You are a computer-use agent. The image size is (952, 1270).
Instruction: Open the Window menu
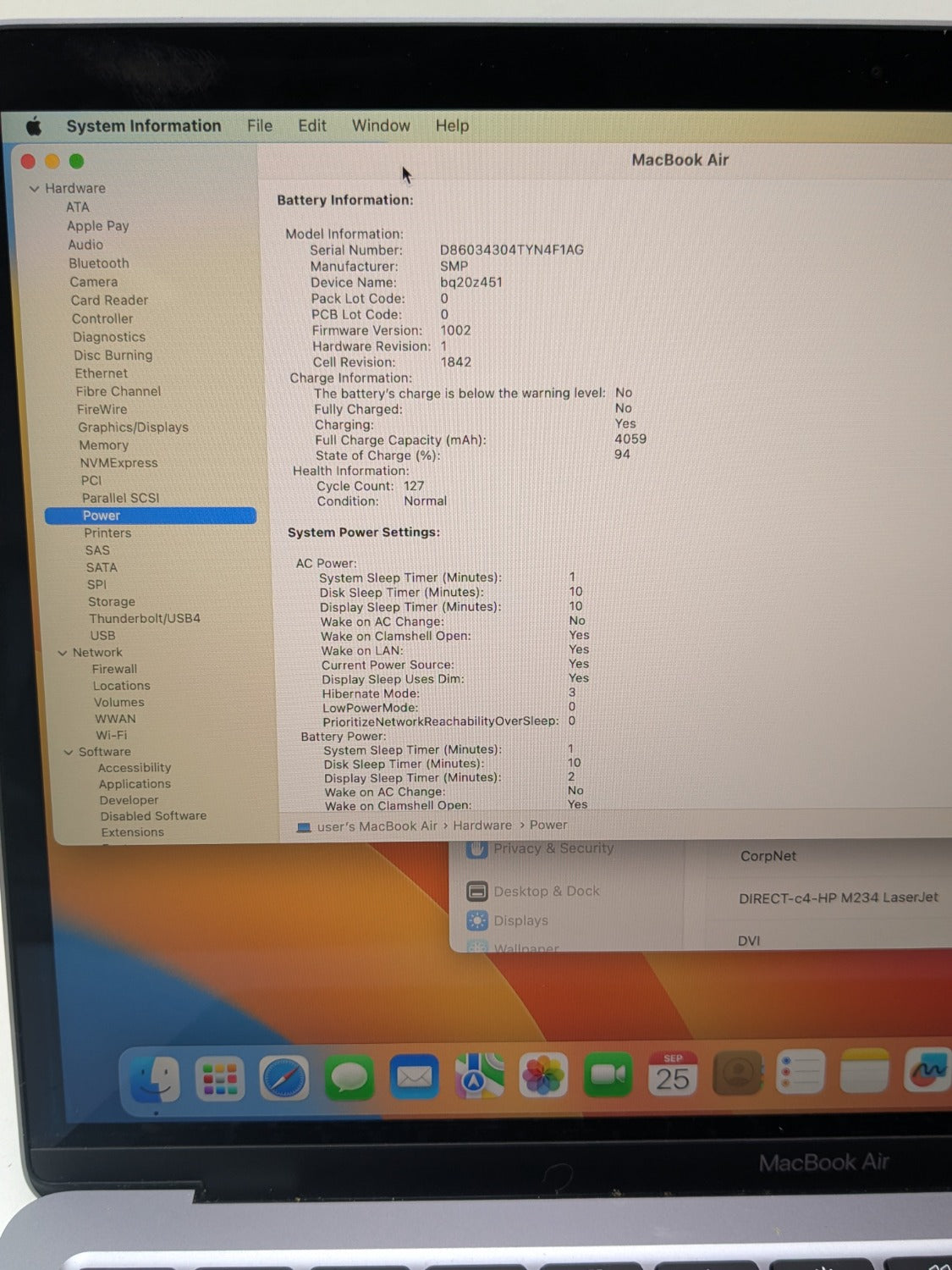point(381,125)
